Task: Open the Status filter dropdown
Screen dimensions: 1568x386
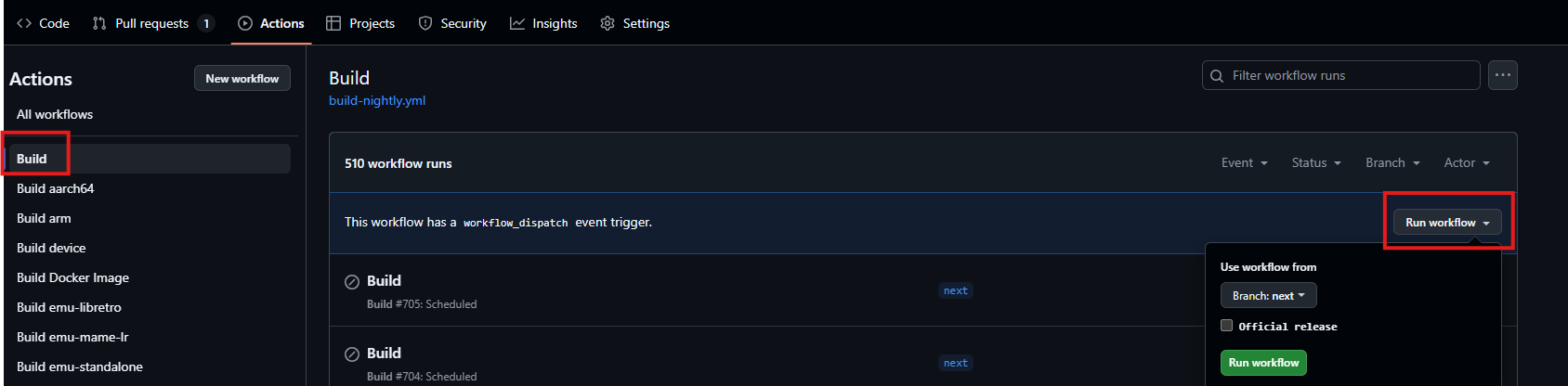Action: click(x=1316, y=163)
